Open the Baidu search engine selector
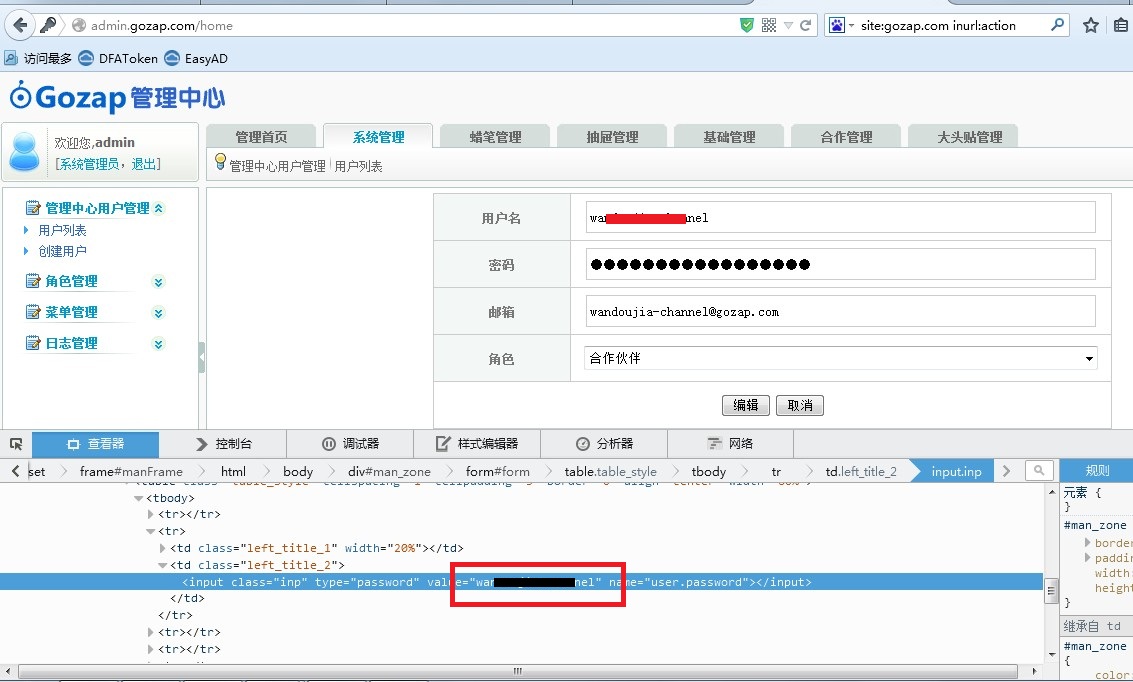 840,25
